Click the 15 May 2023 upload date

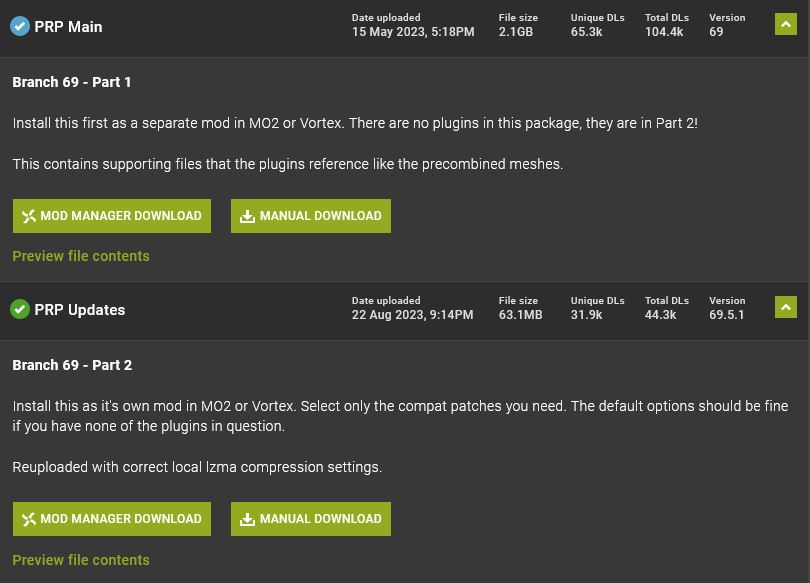coord(413,32)
